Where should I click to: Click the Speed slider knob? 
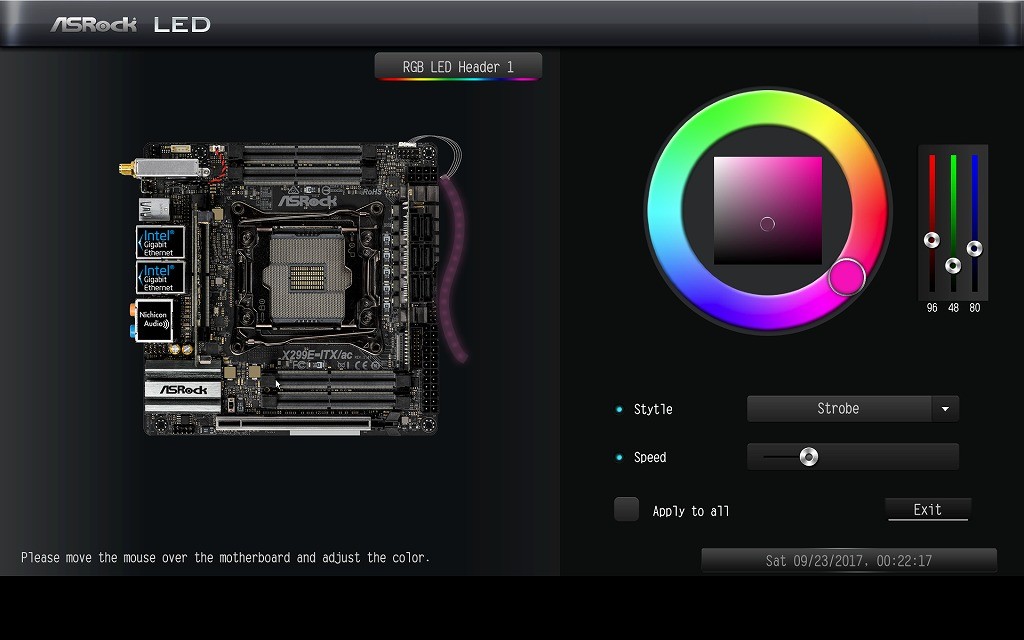[x=808, y=456]
